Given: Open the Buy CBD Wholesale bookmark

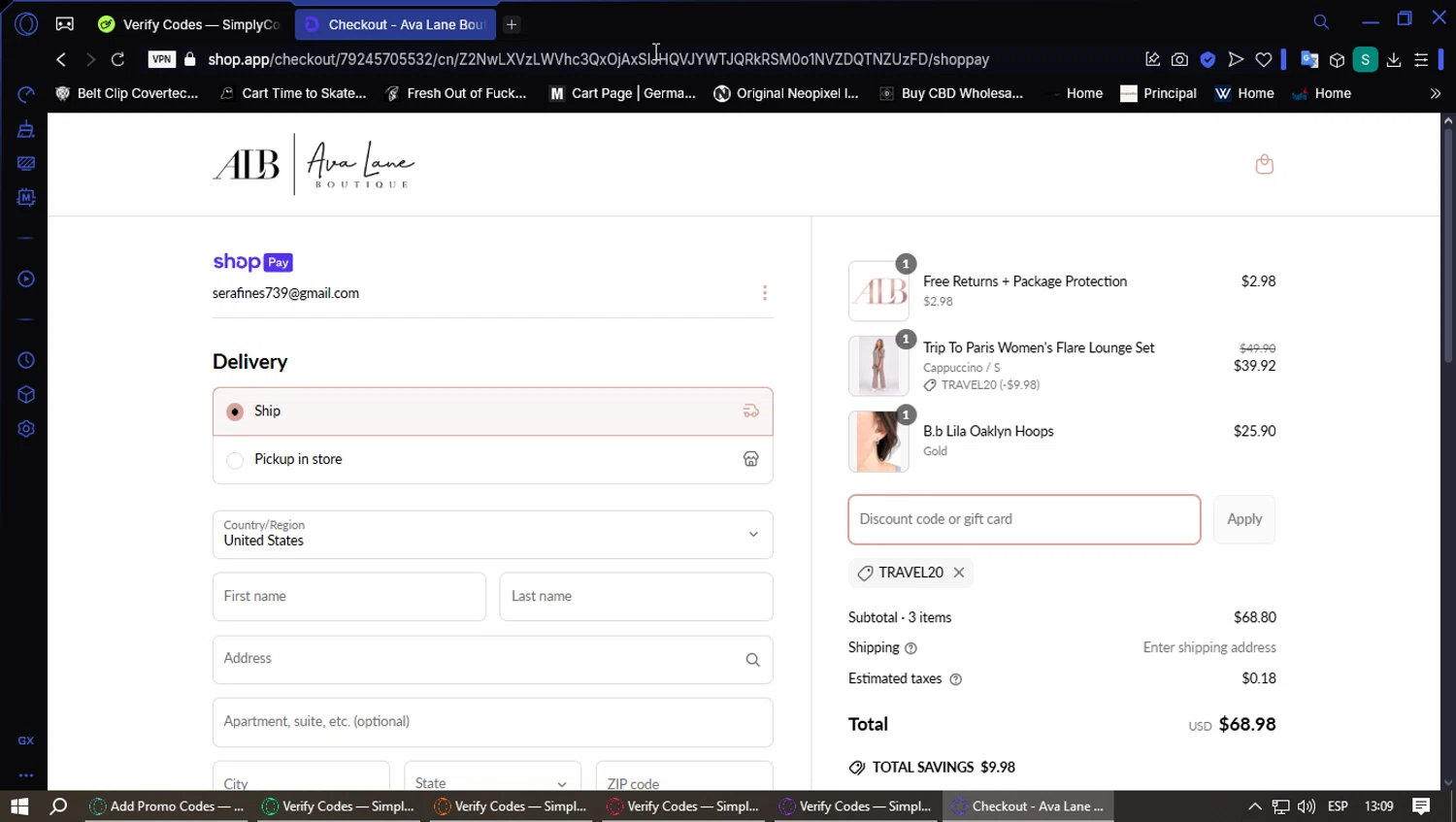Looking at the screenshot, I should [x=951, y=94].
